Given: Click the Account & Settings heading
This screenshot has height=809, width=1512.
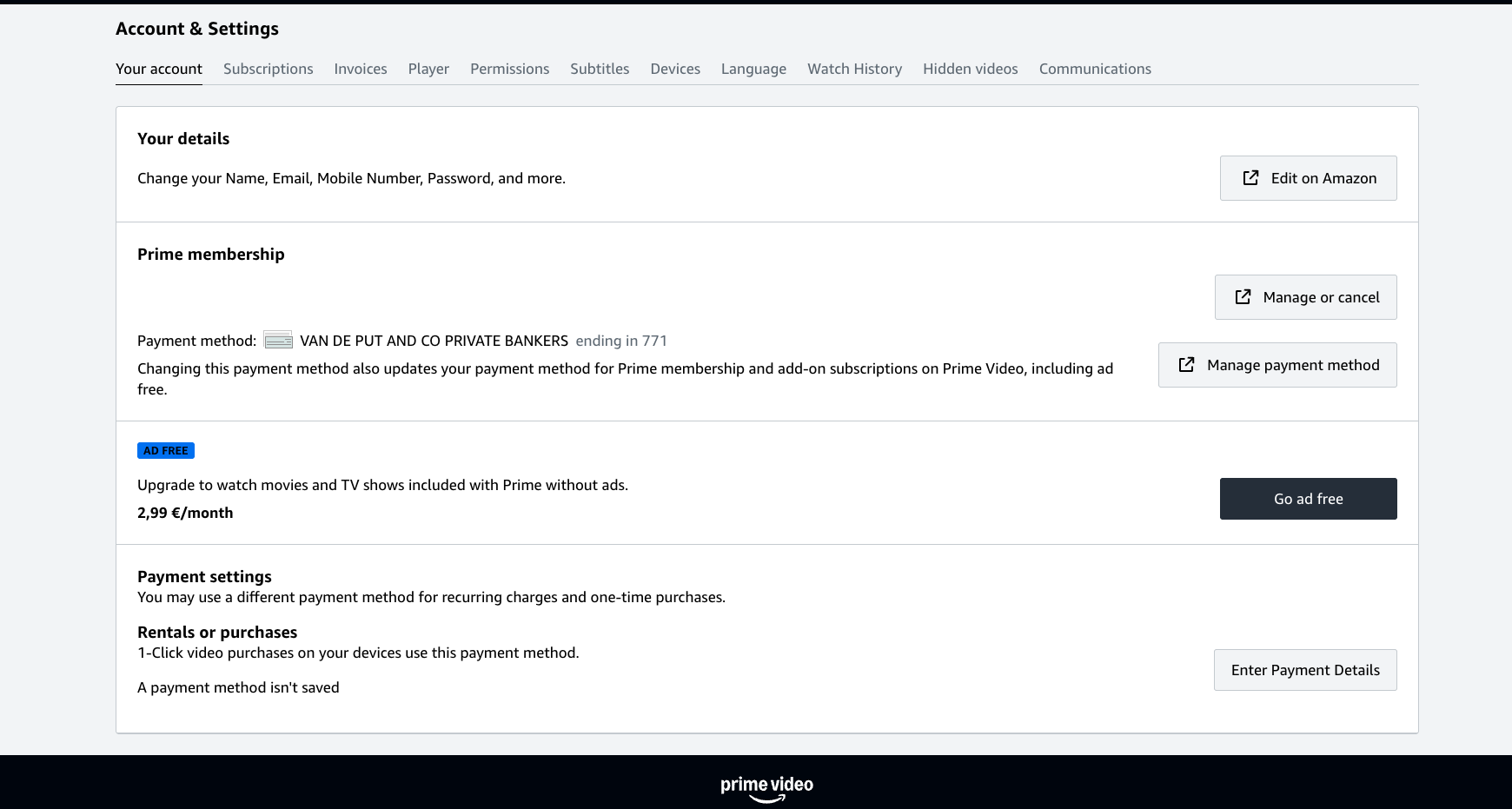Looking at the screenshot, I should pos(197,29).
